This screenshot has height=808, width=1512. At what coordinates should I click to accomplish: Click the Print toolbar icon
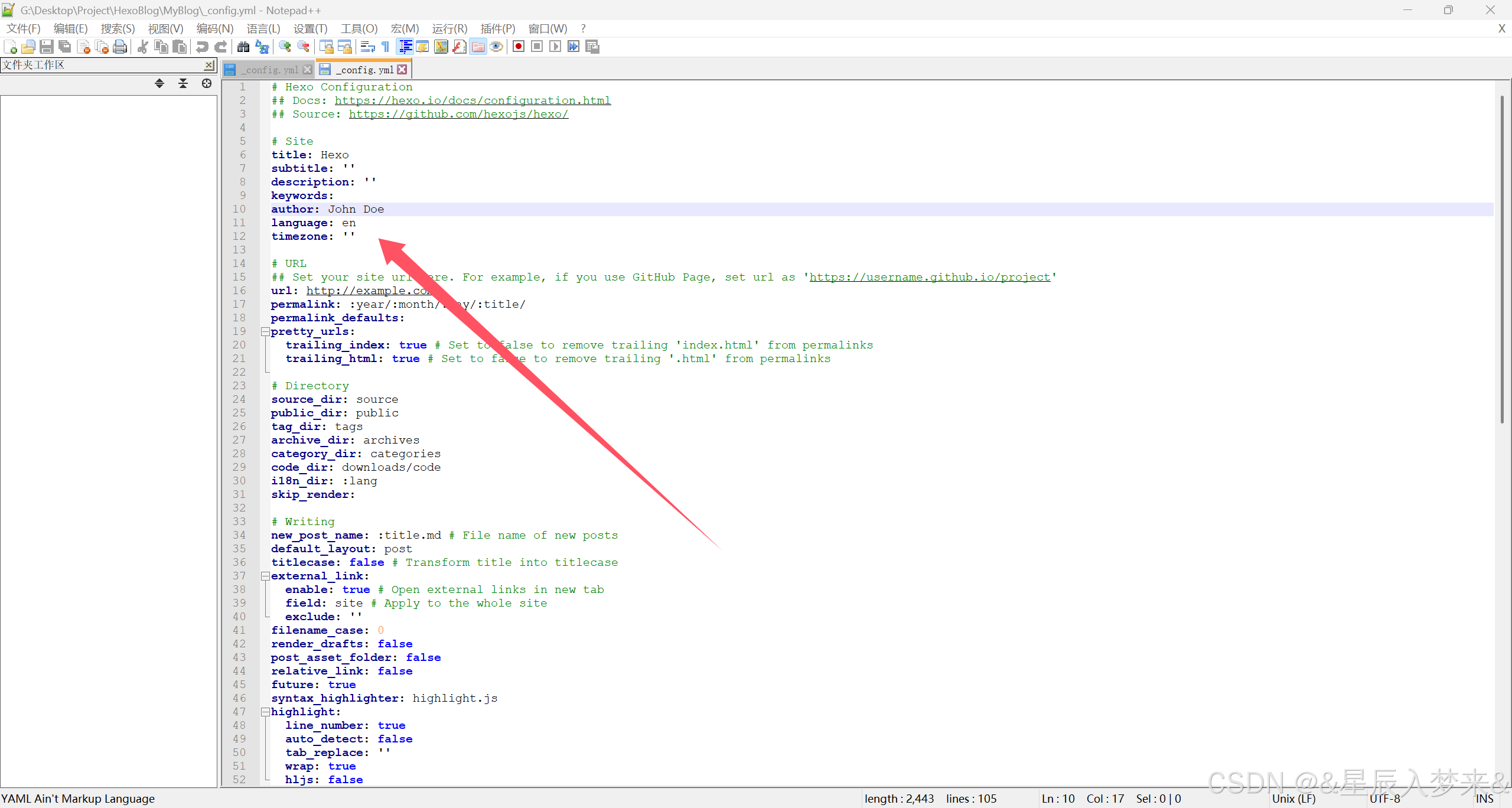pyautogui.click(x=120, y=47)
